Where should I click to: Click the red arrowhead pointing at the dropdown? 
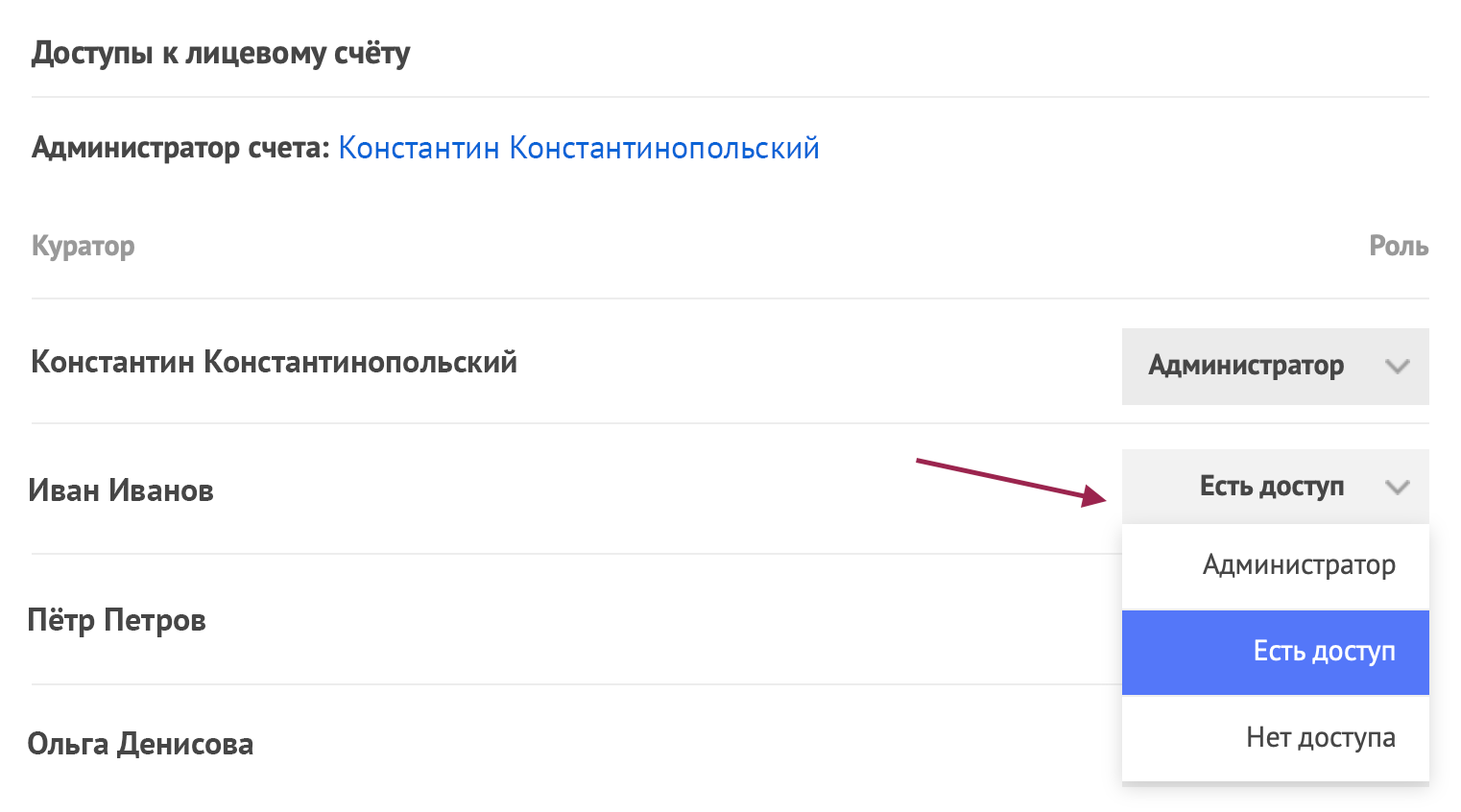1095,496
